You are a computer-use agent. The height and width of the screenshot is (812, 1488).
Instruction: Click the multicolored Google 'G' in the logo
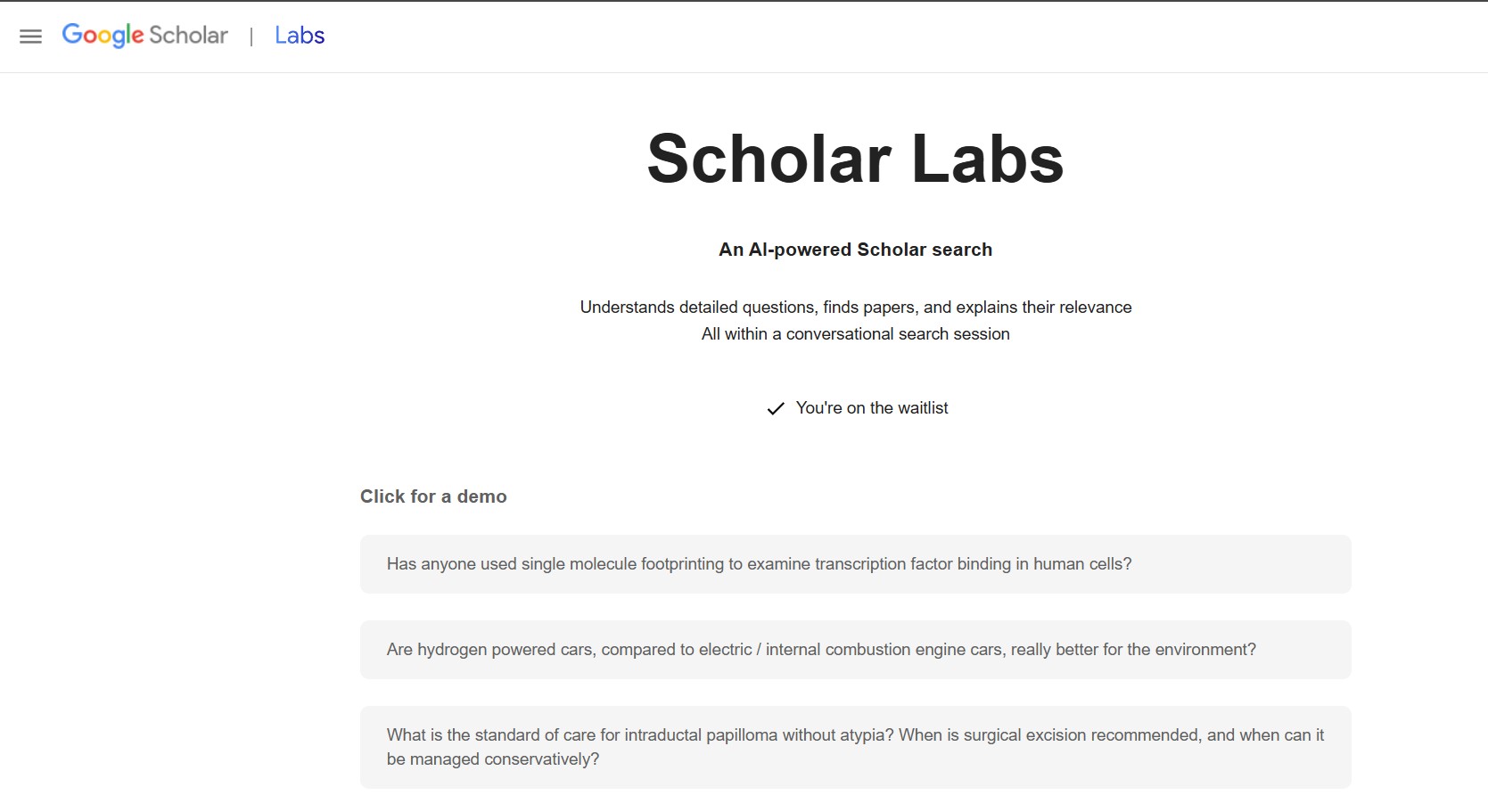tap(73, 36)
